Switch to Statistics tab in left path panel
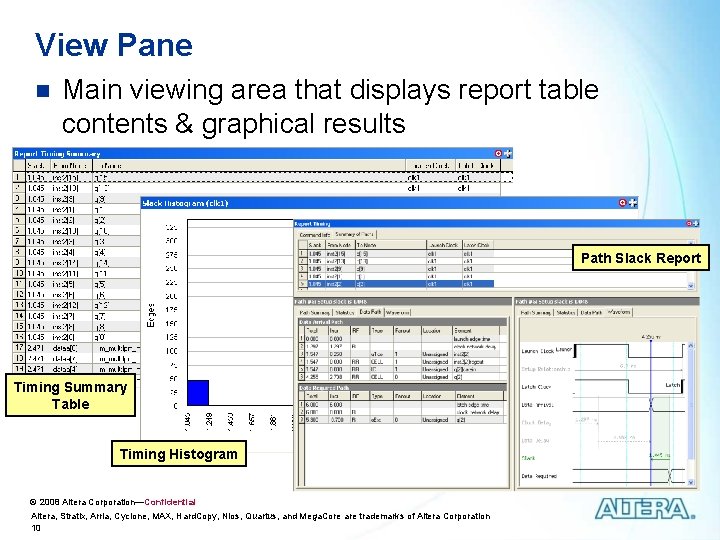This screenshot has width=720, height=540. [344, 312]
